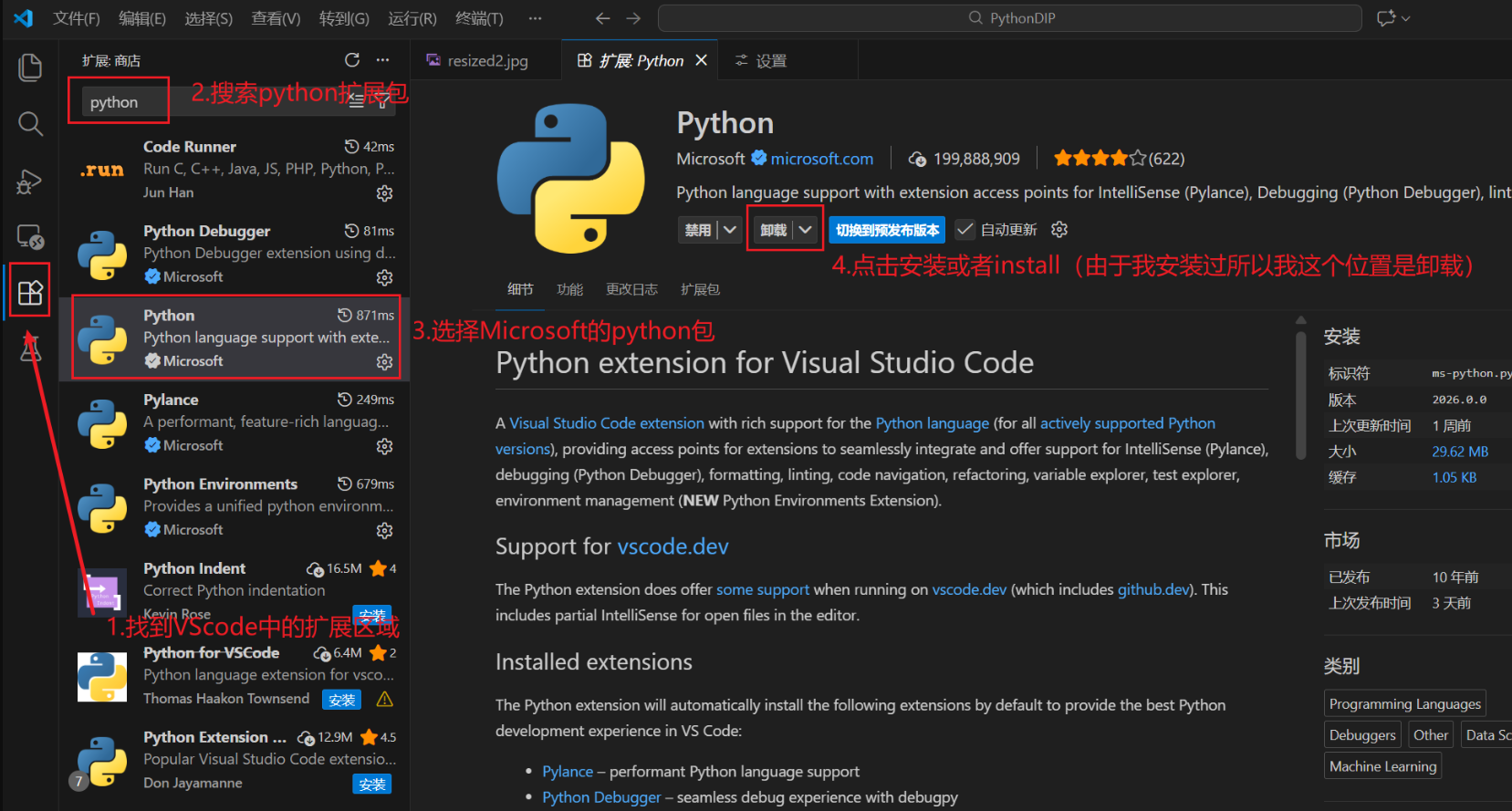The image size is (1512, 811).
Task: Open the 终端(T) menu
Action: 479,18
